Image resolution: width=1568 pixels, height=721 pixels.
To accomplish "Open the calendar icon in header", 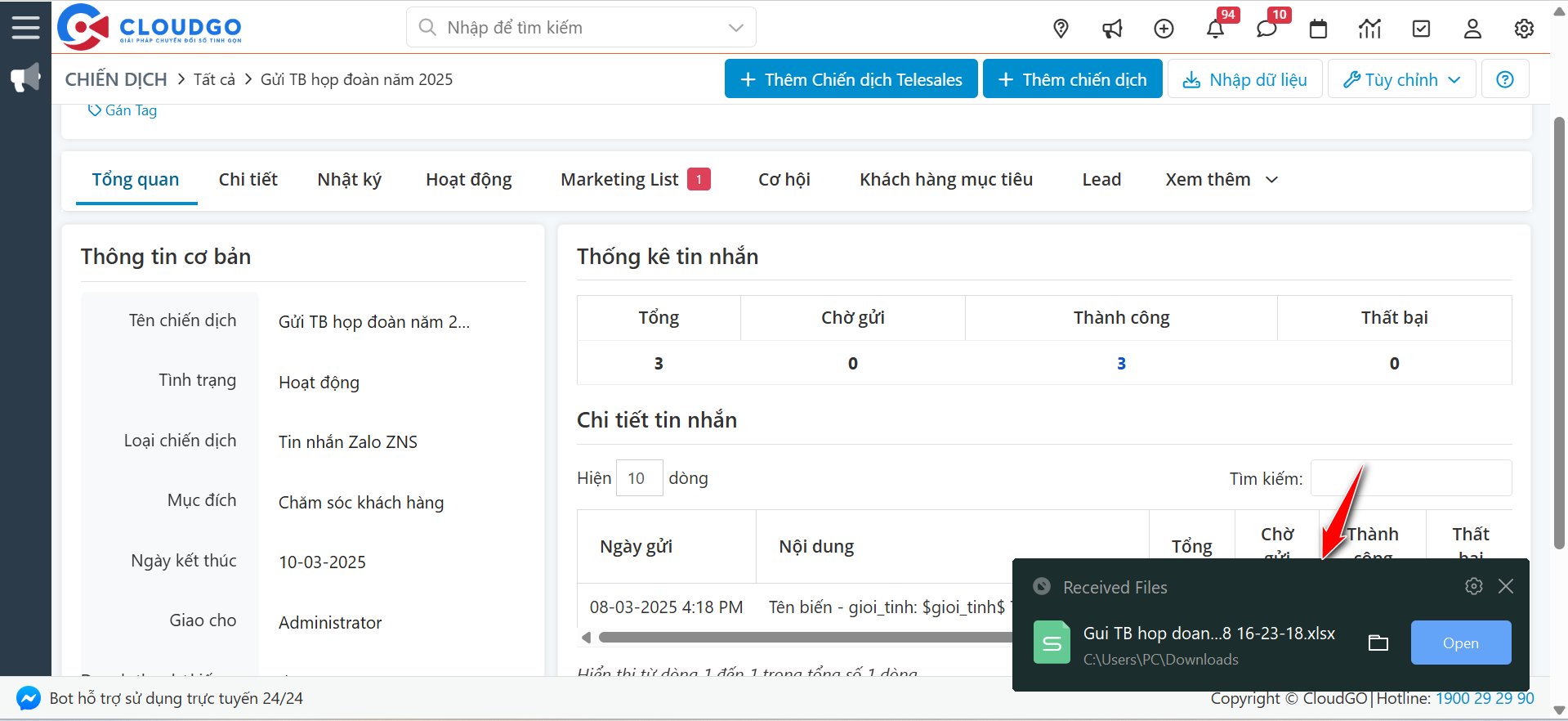I will (1318, 29).
